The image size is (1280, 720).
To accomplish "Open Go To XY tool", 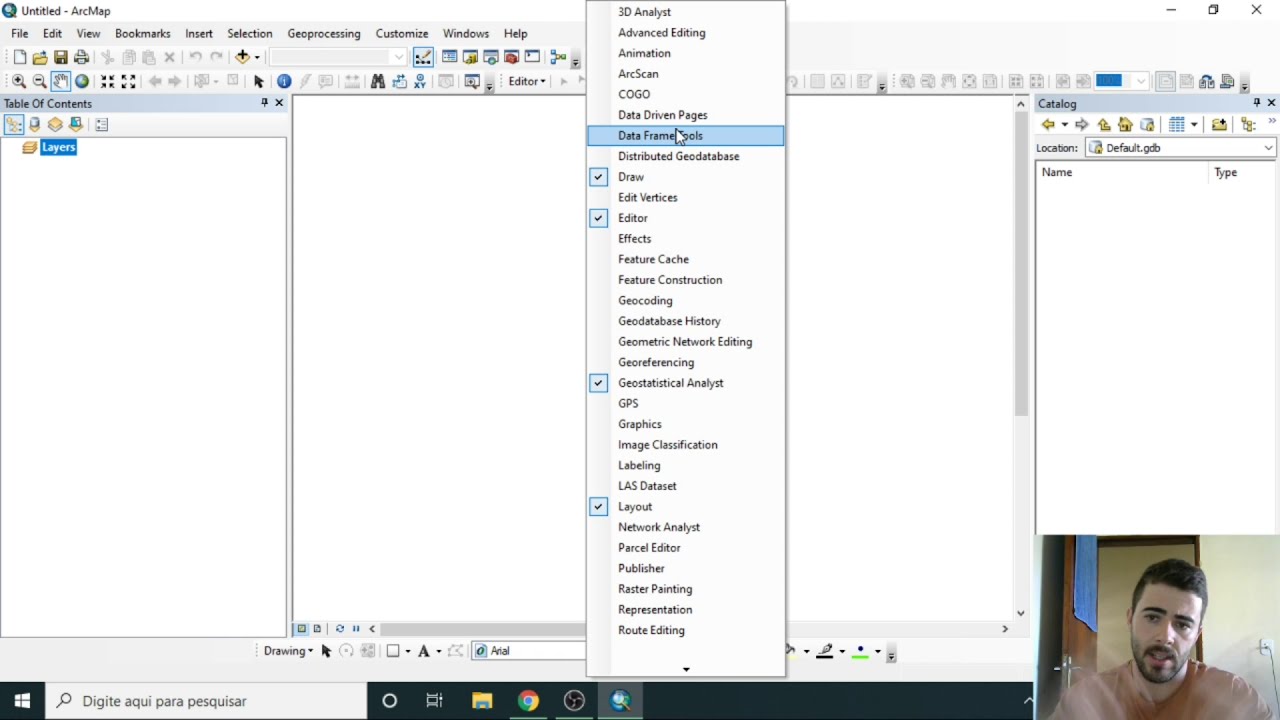I will pyautogui.click(x=419, y=81).
